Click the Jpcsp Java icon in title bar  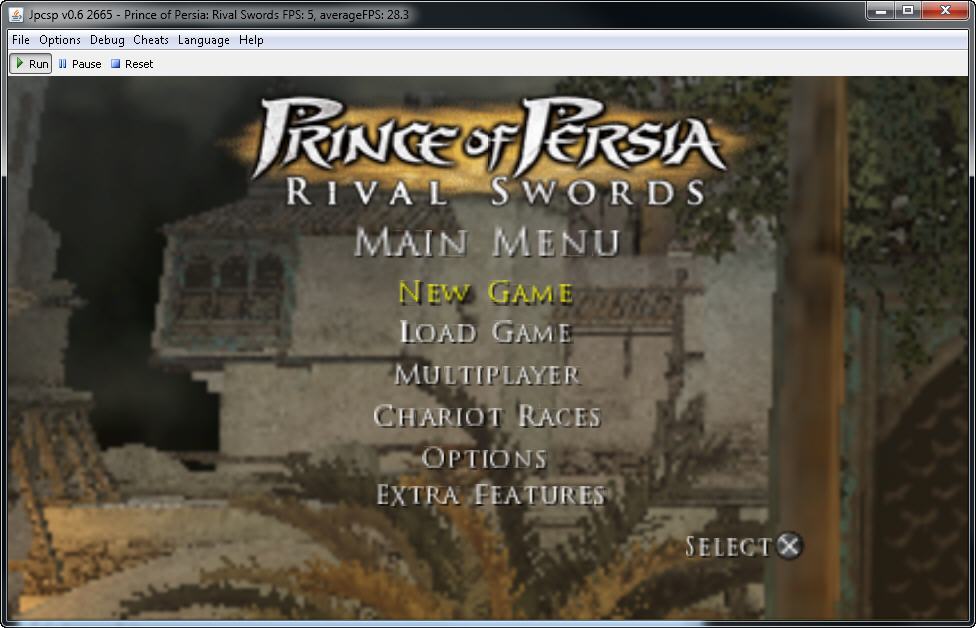tap(16, 14)
